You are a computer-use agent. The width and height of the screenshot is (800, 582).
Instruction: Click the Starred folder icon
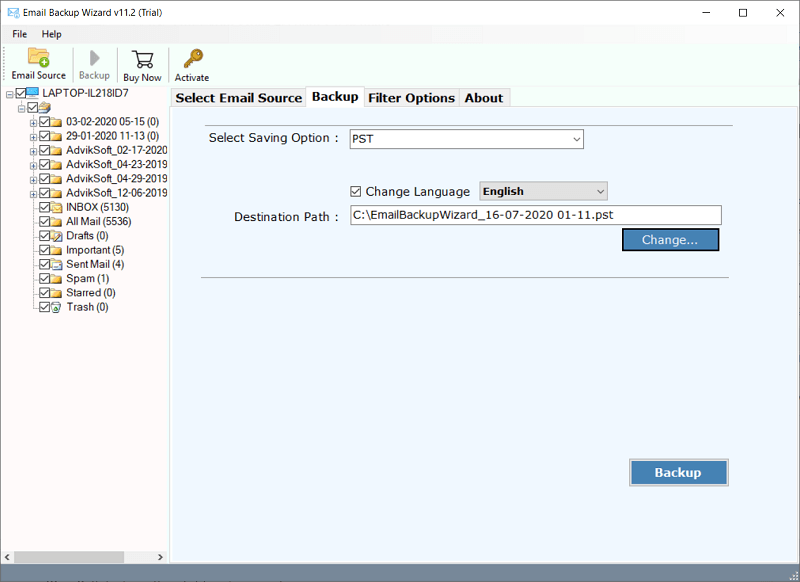point(57,293)
